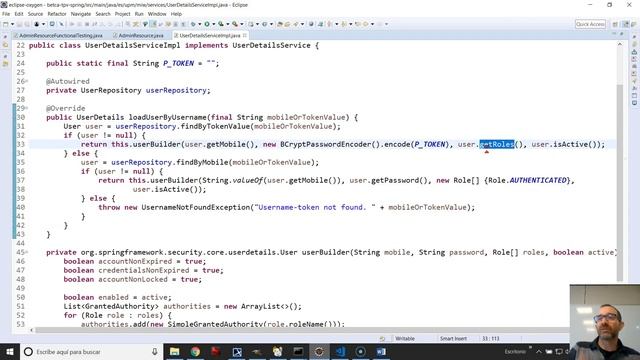640x360 pixels.
Task: Open the Source menu
Action: point(35,14)
